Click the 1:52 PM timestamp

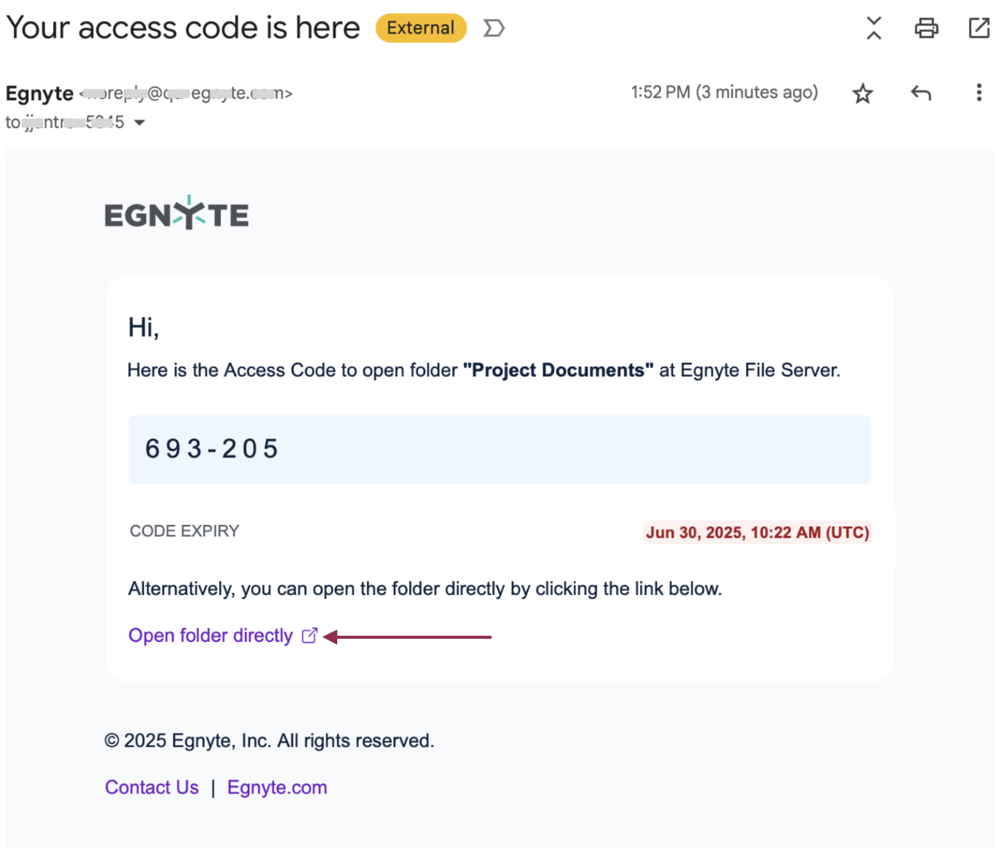[x=724, y=92]
